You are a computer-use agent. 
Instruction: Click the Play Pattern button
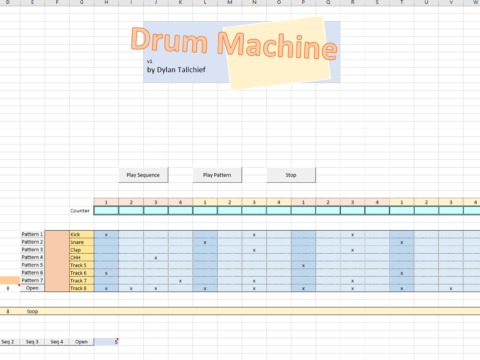click(x=217, y=175)
